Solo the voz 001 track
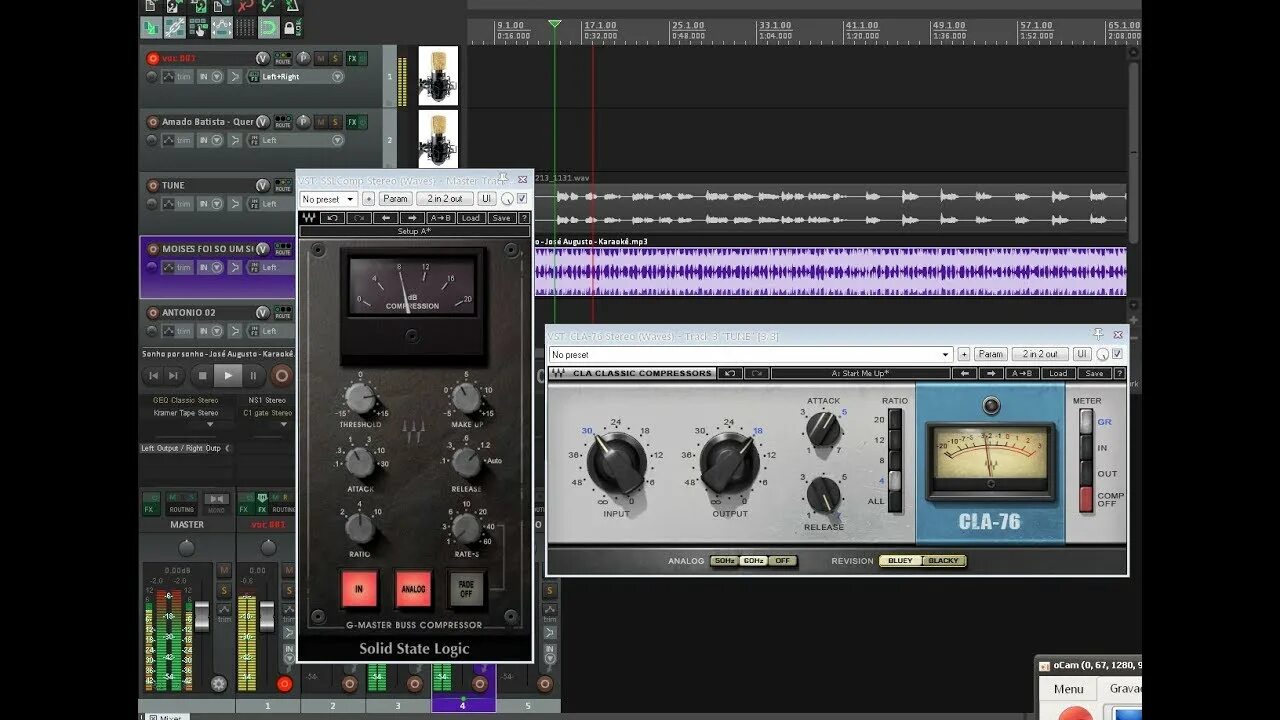Viewport: 1280px width, 720px height. point(335,58)
